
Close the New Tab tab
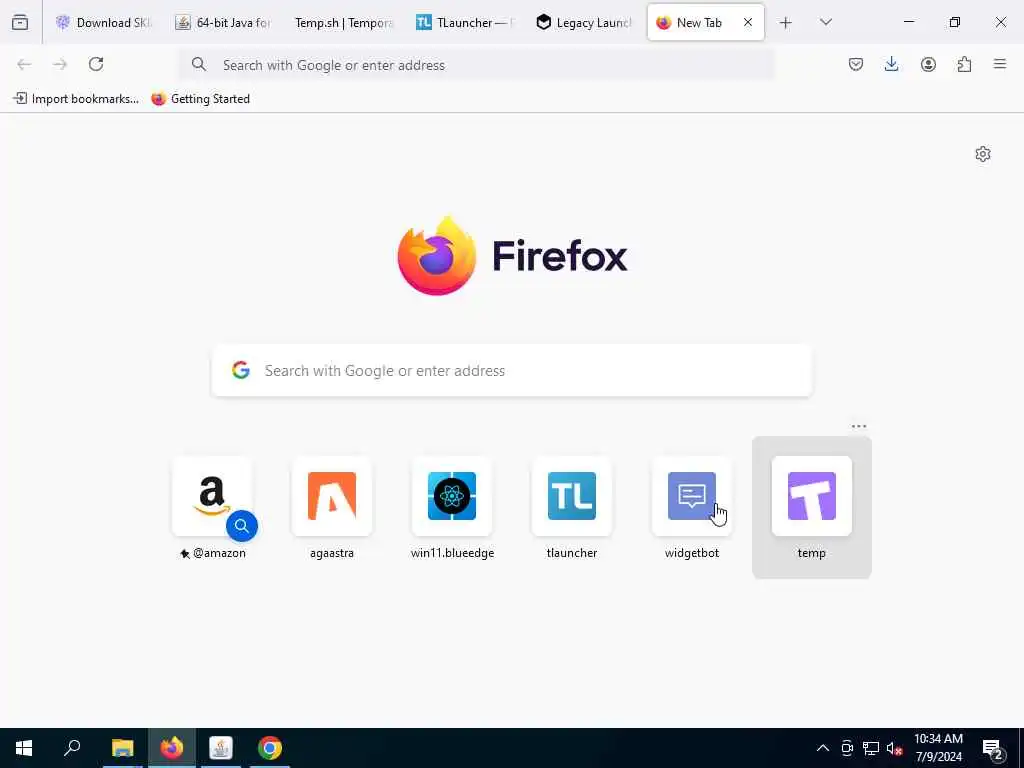(x=748, y=23)
